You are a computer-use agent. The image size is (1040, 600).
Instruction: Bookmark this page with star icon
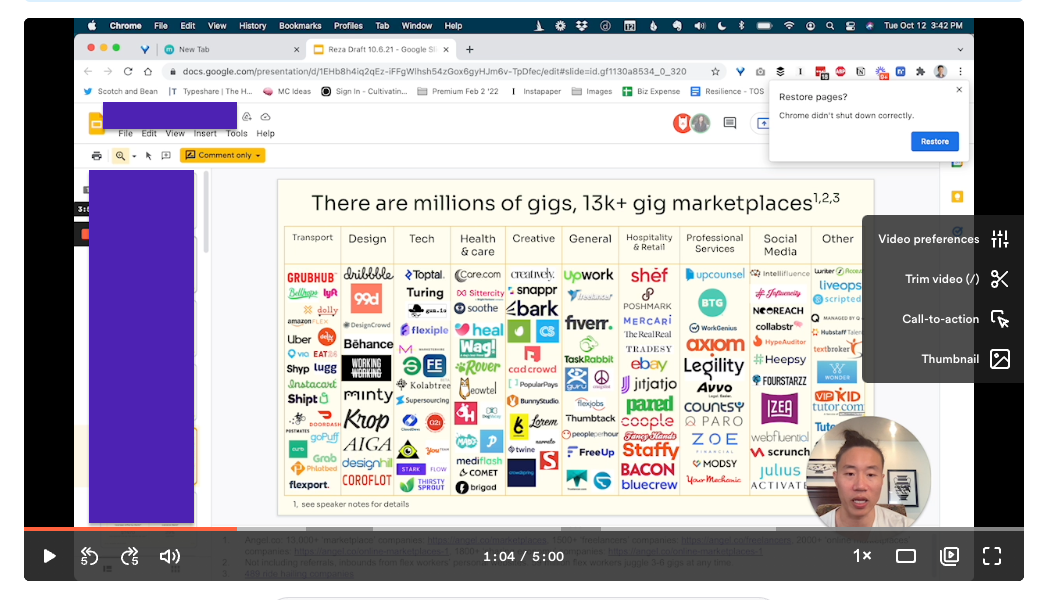click(x=715, y=71)
